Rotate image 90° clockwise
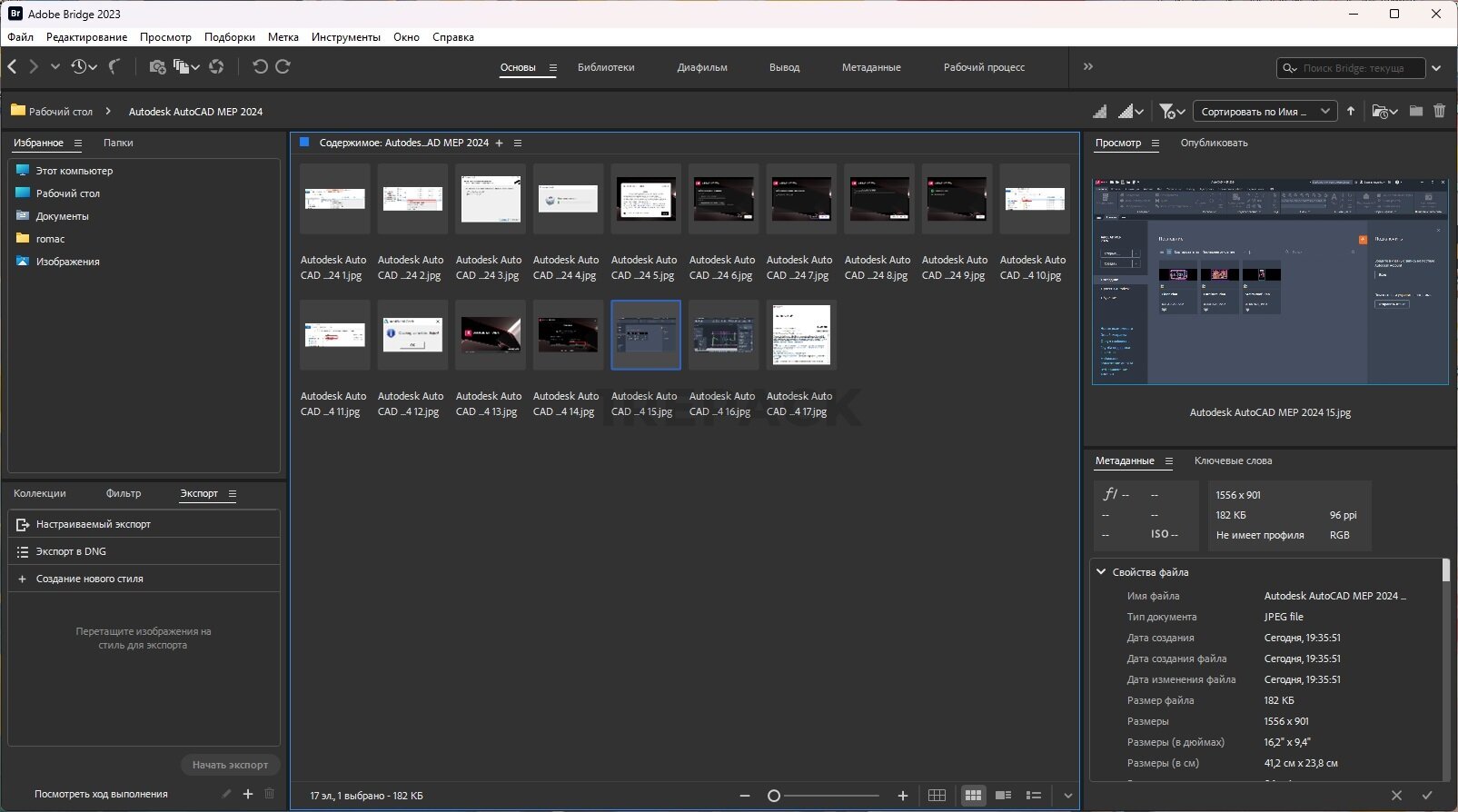Screen dimensions: 1458x812 click(283, 66)
